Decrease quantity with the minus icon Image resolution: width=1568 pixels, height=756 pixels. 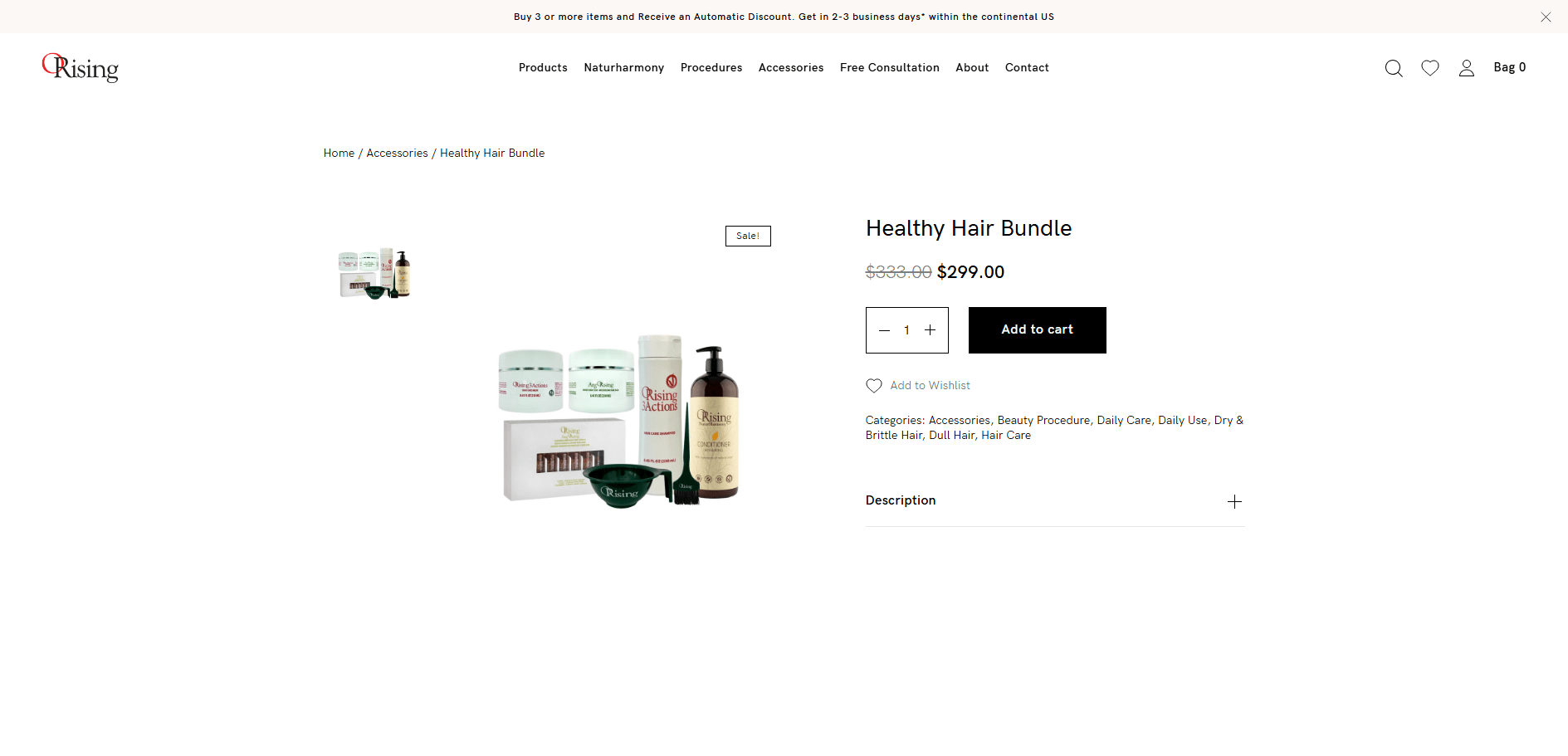point(884,330)
